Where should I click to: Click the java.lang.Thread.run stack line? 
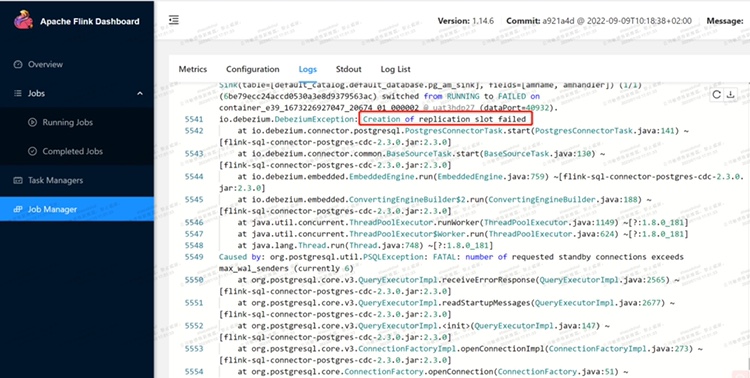[x=365, y=245]
